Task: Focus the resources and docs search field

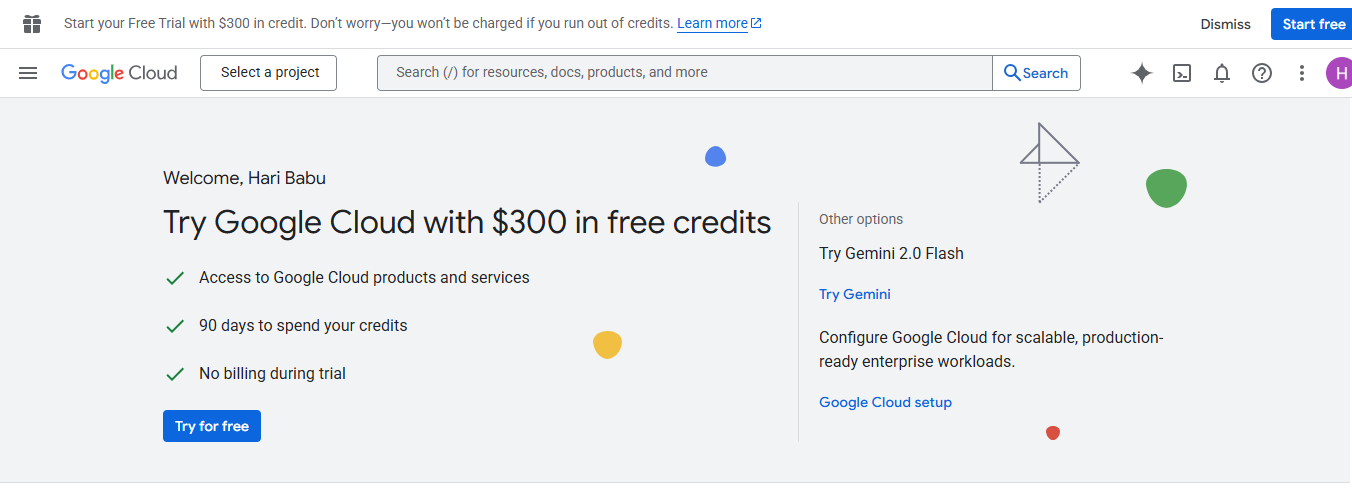Action: tap(684, 73)
